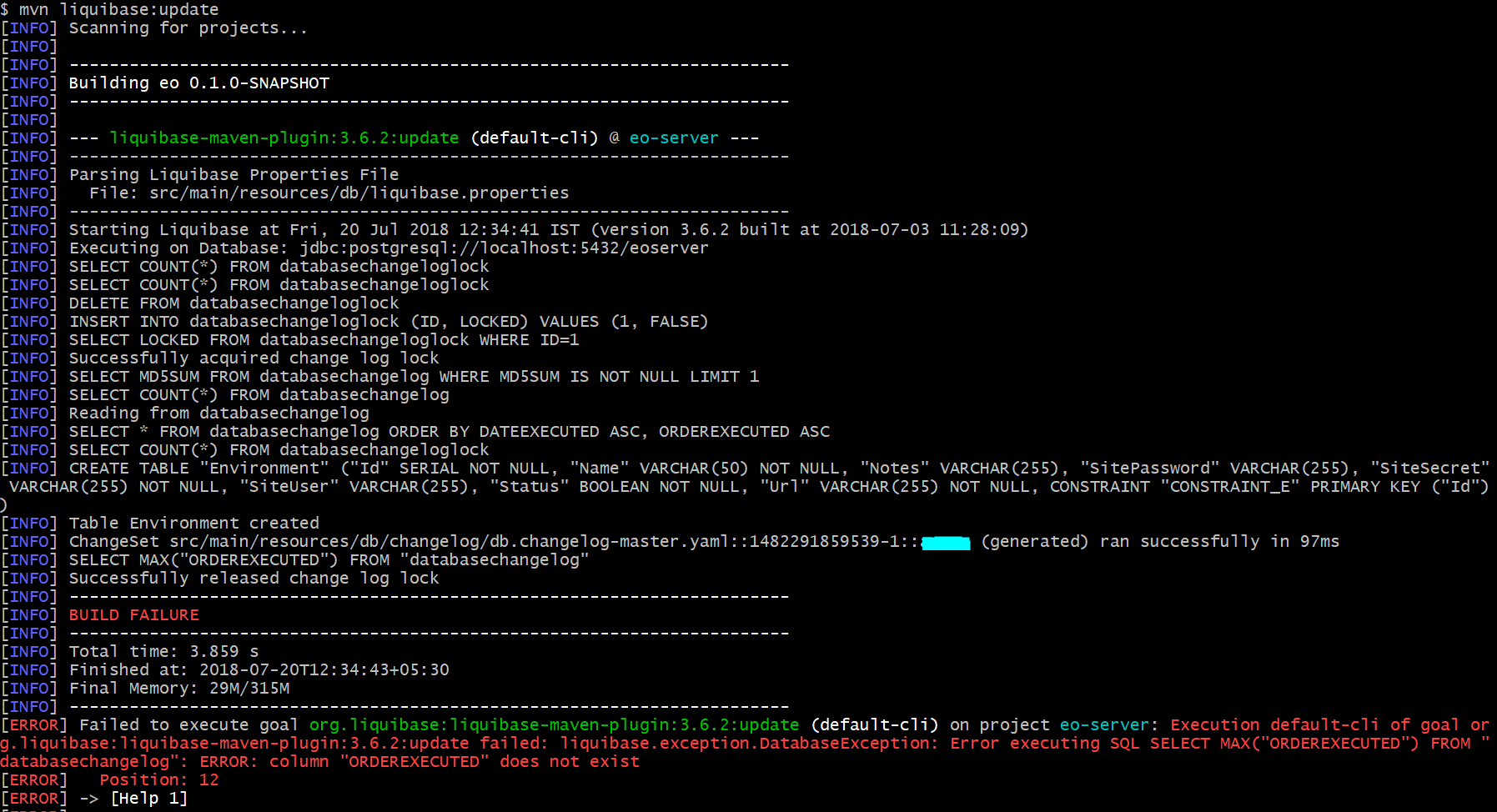1497x812 pixels.
Task: Select 'Total time: 3.859 s' line
Action: click(x=164, y=652)
